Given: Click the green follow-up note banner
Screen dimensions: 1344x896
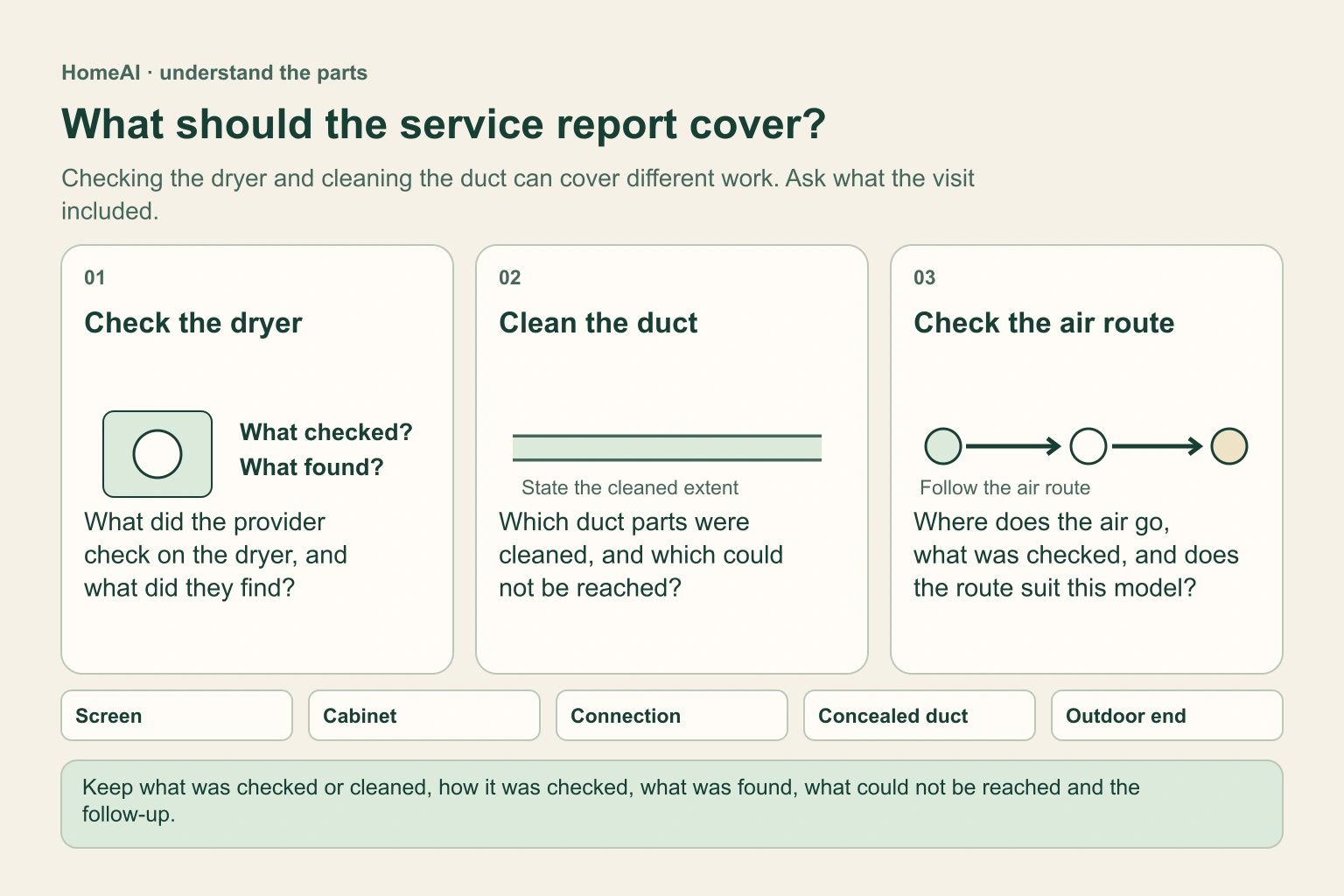Looking at the screenshot, I should tap(672, 804).
